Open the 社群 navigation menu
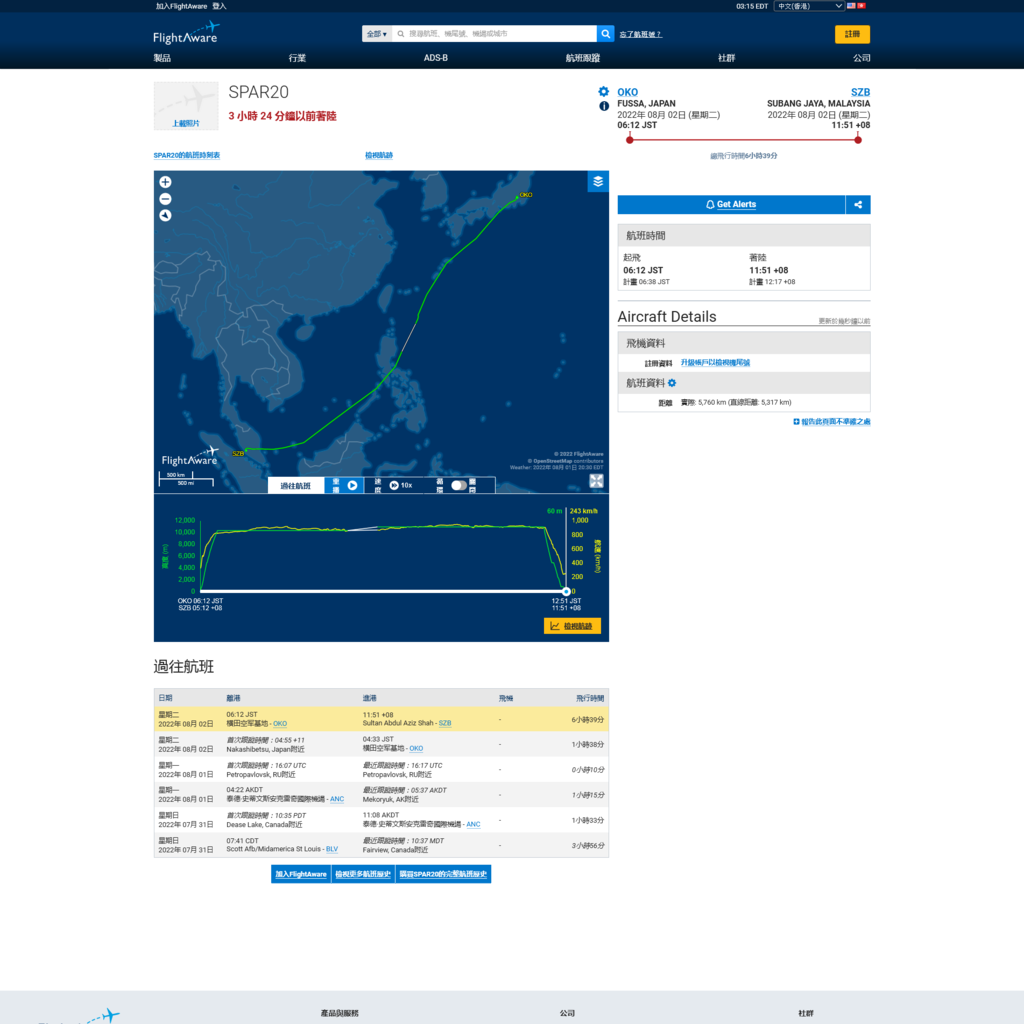 [x=726, y=58]
